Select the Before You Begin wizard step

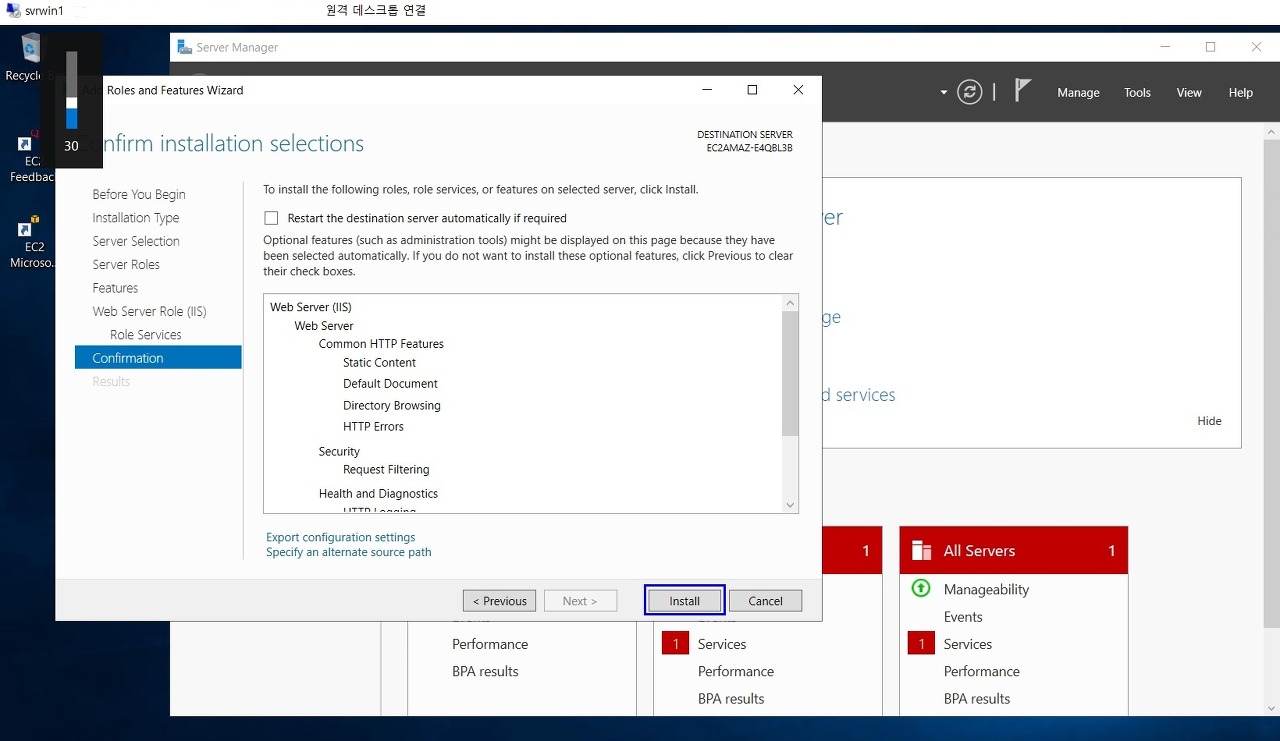pyautogui.click(x=139, y=194)
